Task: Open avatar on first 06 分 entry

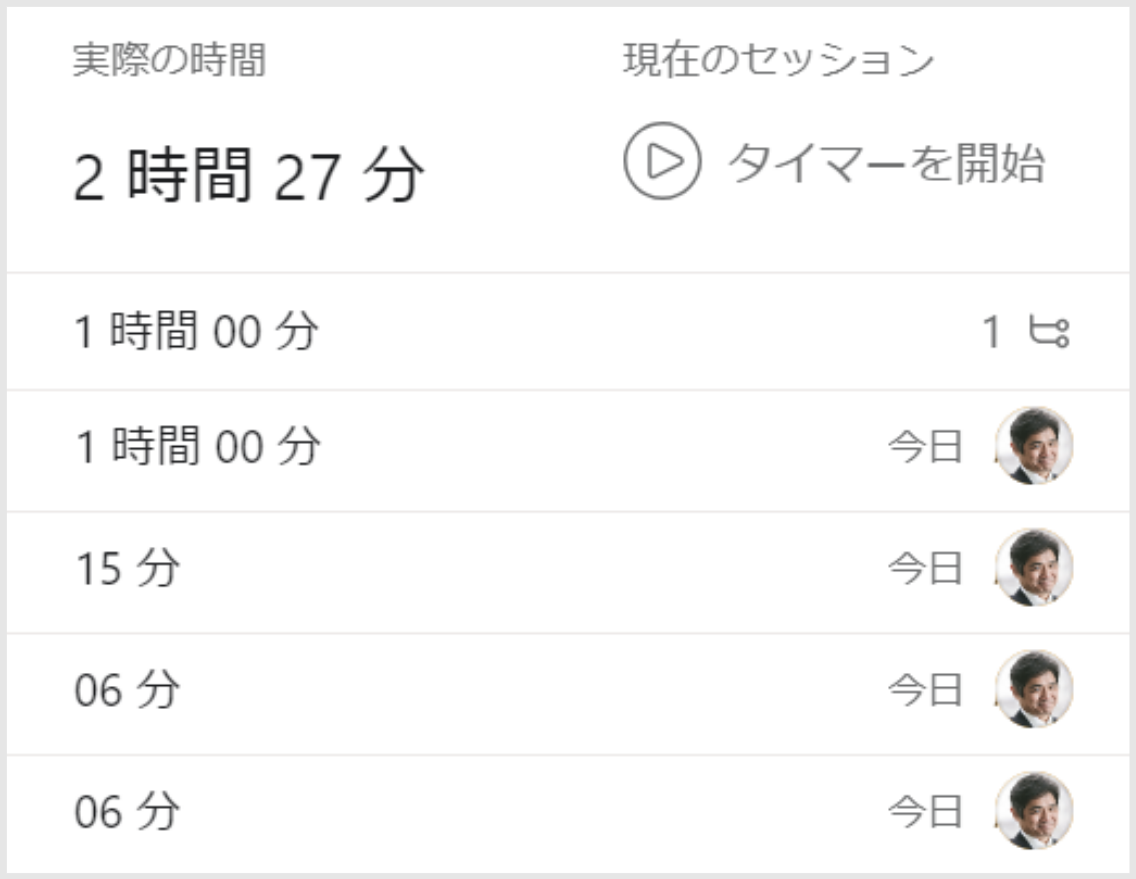Action: 1034,689
